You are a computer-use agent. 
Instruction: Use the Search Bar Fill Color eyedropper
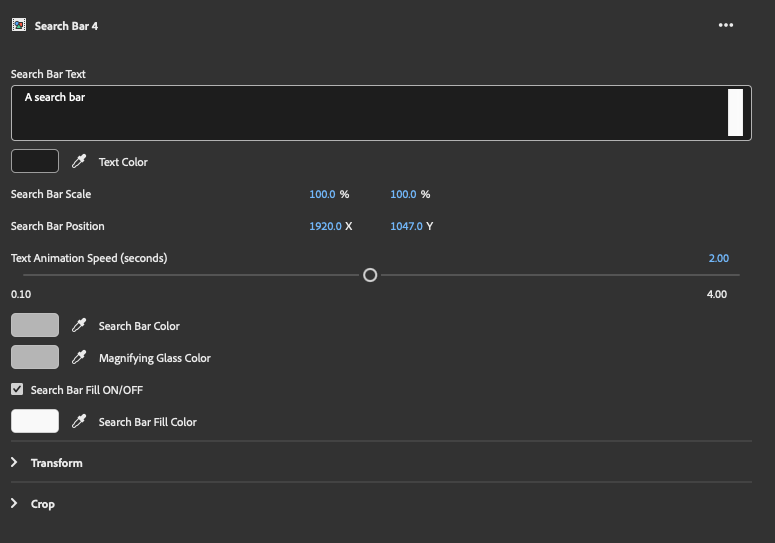click(x=79, y=422)
